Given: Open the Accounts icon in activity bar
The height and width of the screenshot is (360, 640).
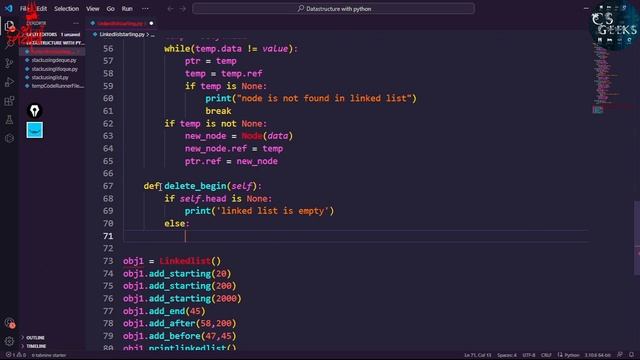Looking at the screenshot, I should coord(9,323).
